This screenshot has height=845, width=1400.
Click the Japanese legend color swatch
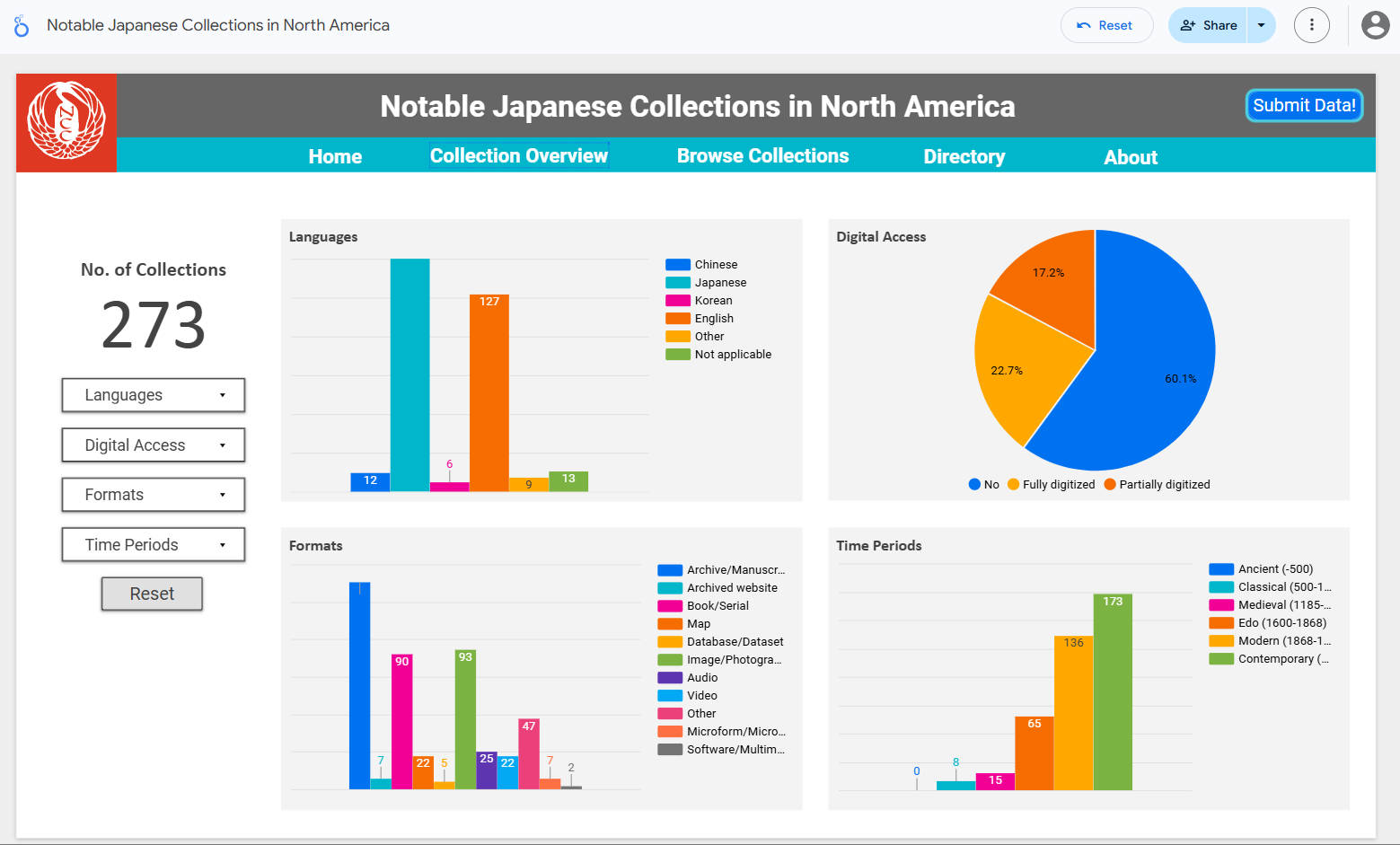point(677,283)
